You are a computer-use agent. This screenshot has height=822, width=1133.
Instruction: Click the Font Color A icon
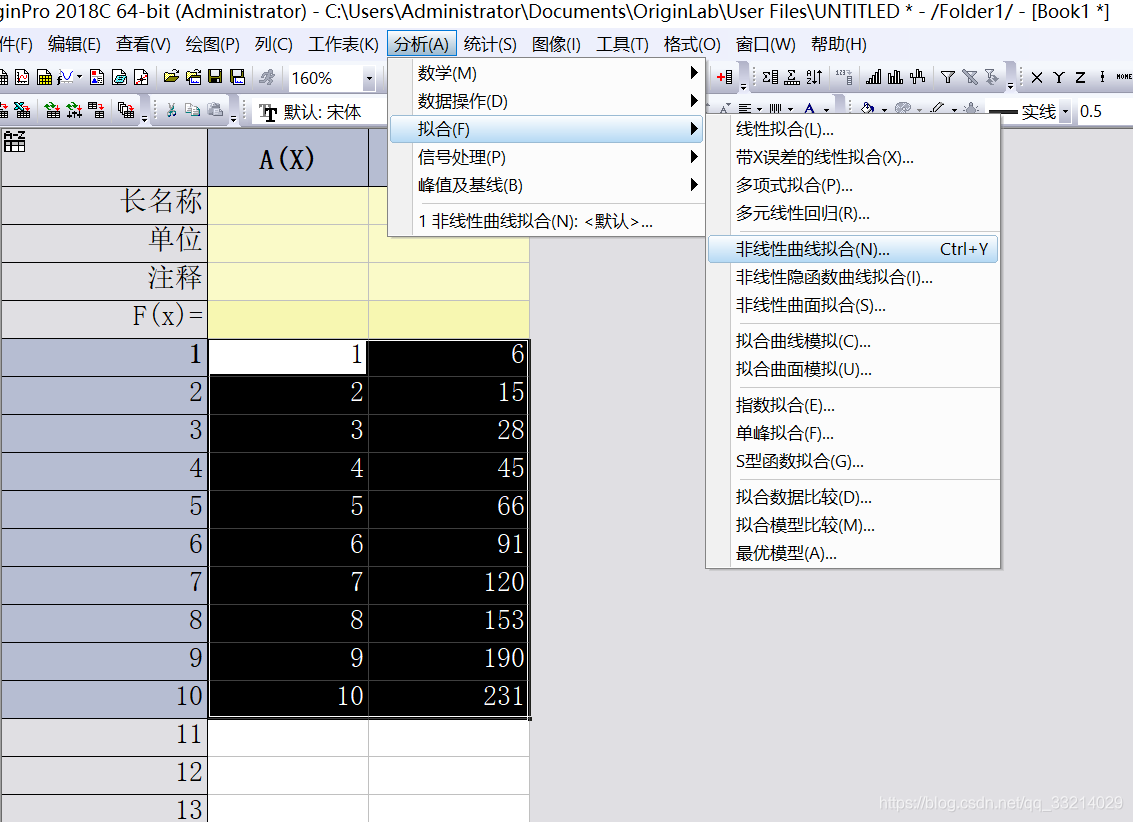(x=809, y=109)
